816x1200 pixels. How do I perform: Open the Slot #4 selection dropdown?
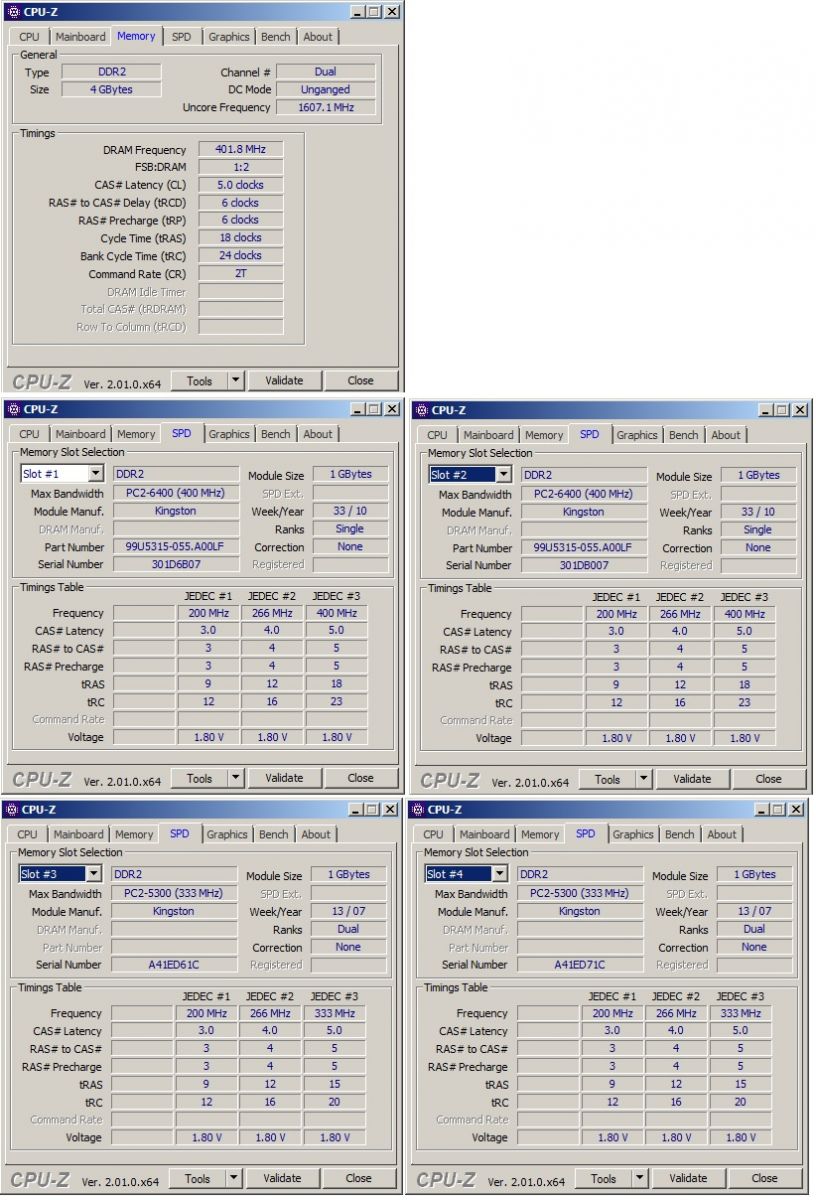coord(500,874)
